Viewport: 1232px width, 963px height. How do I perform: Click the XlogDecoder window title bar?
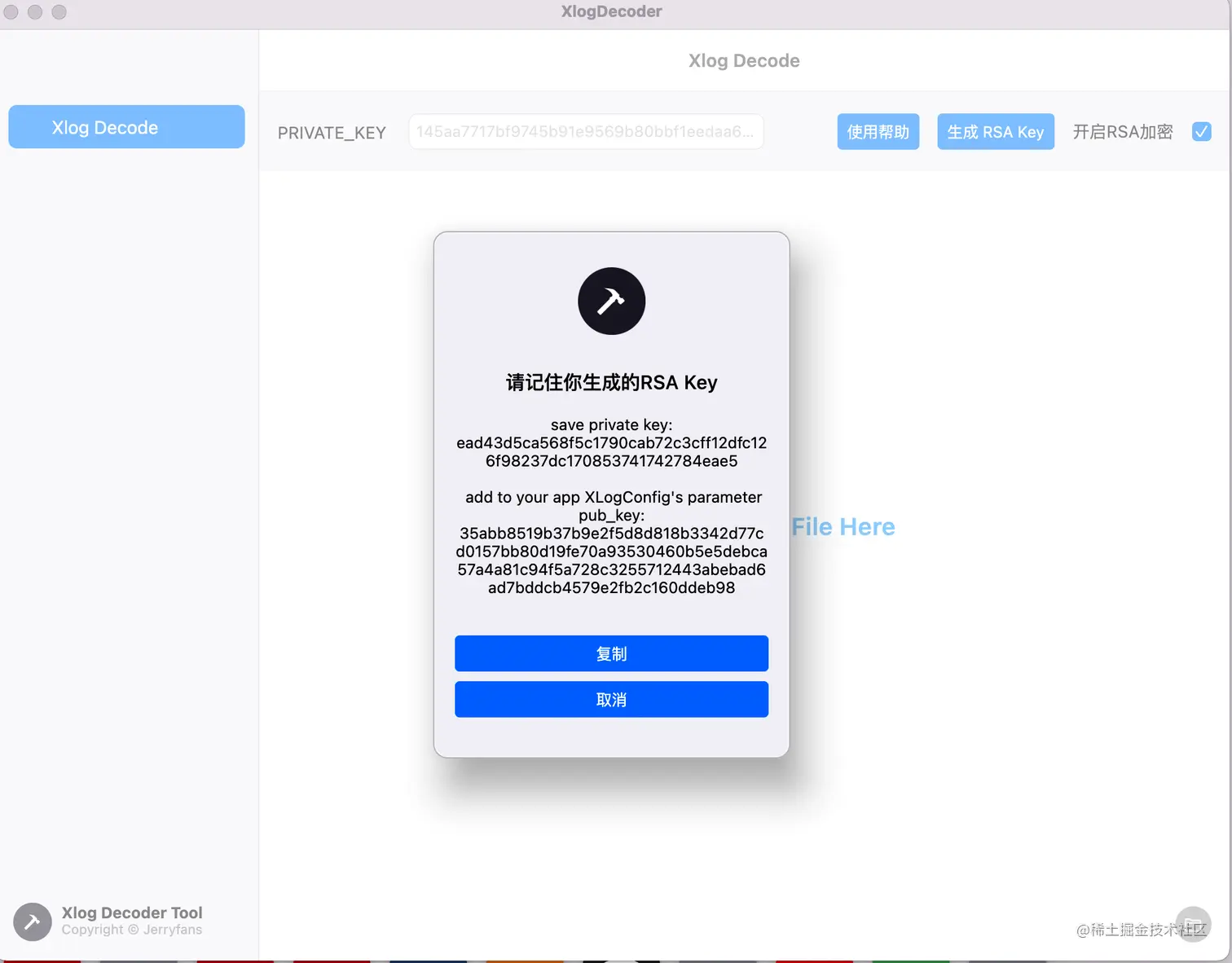611,11
